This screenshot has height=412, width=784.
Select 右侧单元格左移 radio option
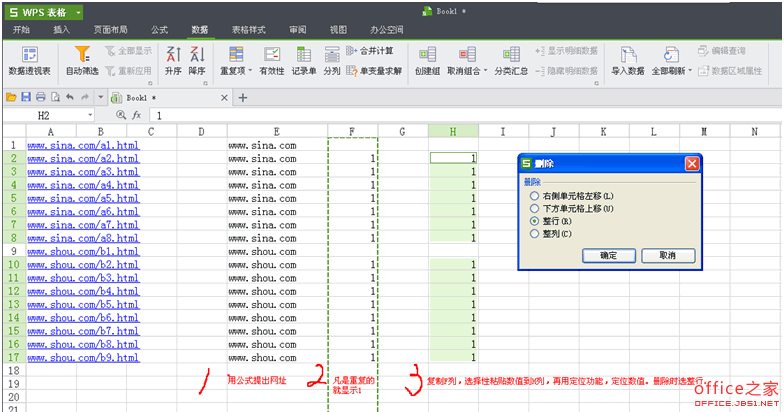point(534,196)
